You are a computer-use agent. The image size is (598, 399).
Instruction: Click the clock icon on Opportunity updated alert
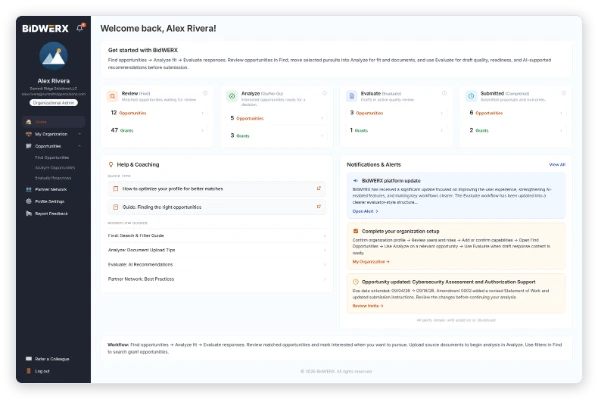[x=356, y=282]
